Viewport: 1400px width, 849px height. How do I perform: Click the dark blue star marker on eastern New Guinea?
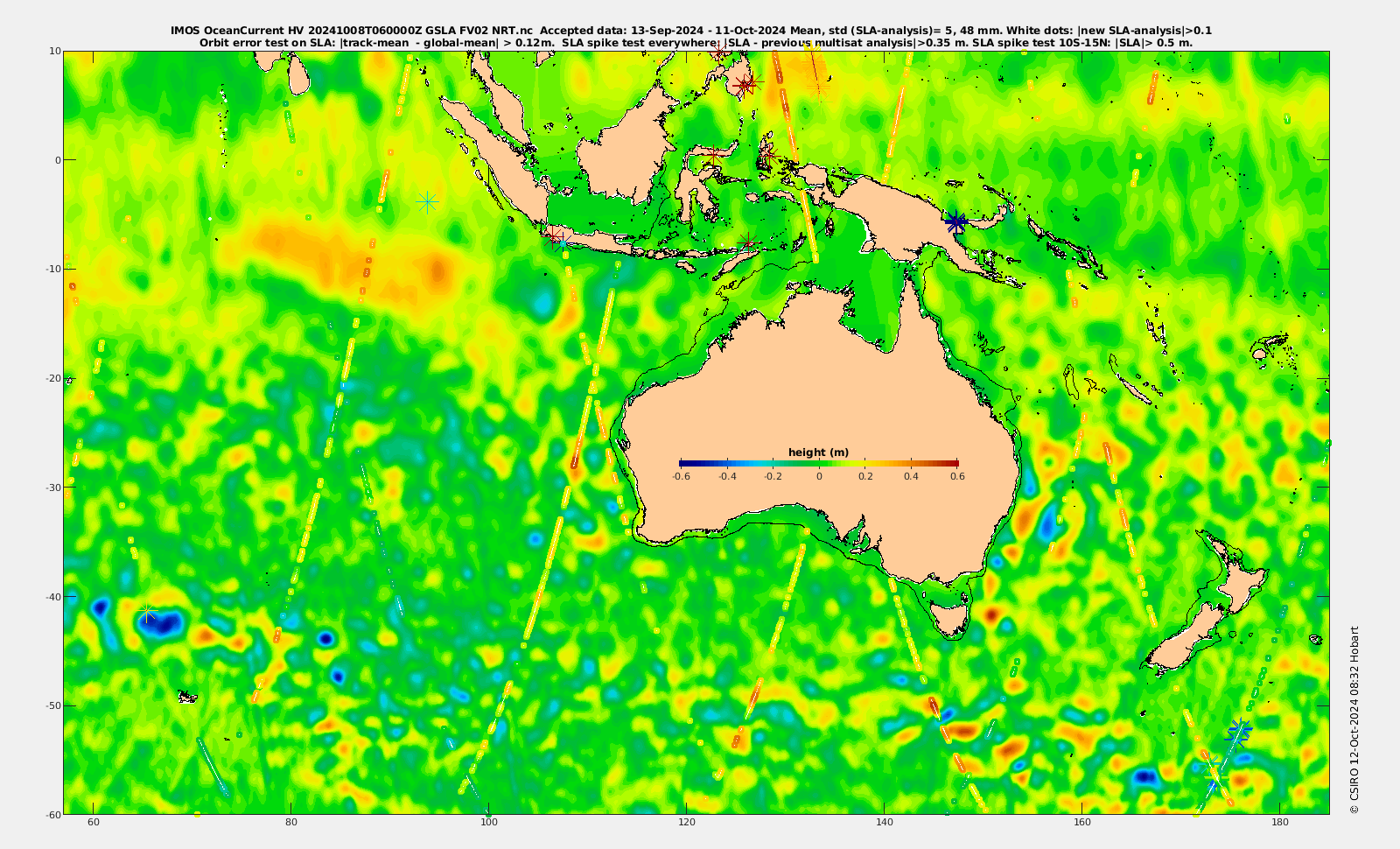tap(956, 222)
